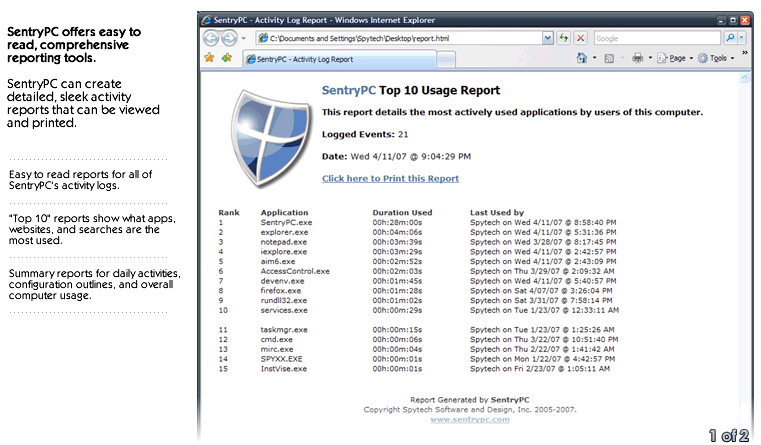
Task: Maximize the Internet Explorer window
Action: click(x=733, y=20)
